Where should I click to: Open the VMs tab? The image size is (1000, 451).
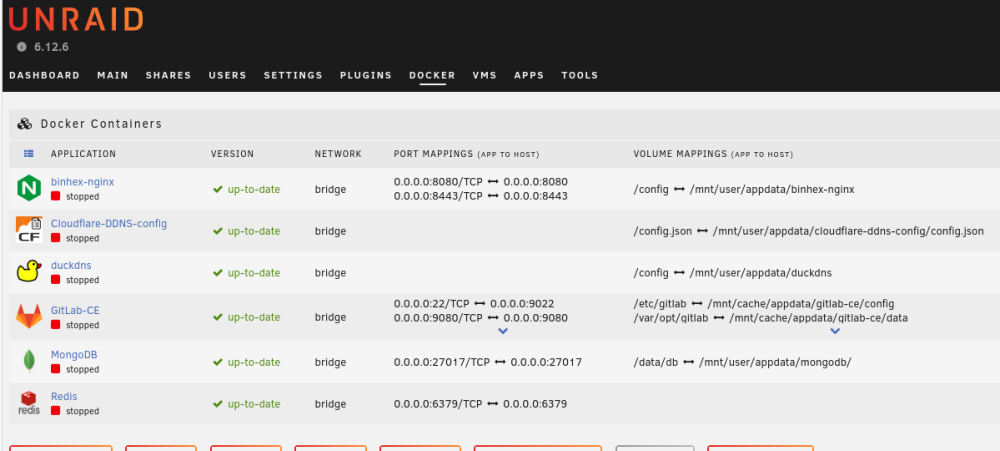pyautogui.click(x=485, y=75)
